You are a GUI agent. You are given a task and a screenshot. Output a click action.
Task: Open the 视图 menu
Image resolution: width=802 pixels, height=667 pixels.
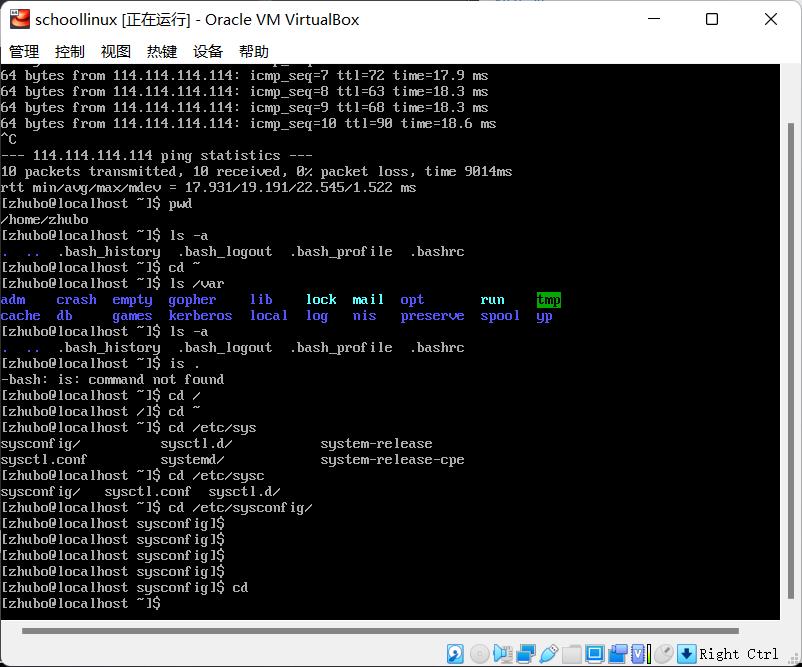[116, 52]
